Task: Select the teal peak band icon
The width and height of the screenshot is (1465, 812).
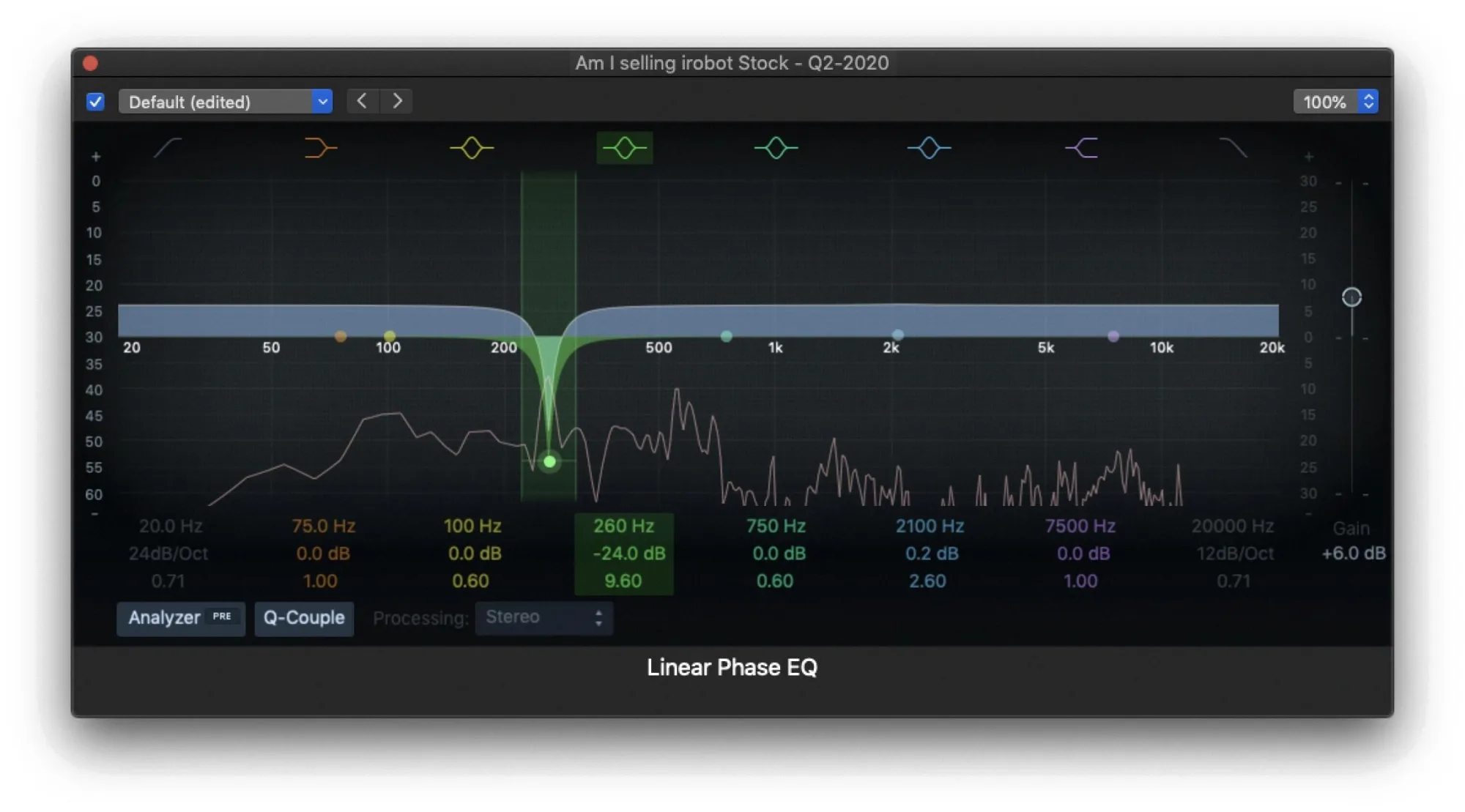Action: coord(776,147)
